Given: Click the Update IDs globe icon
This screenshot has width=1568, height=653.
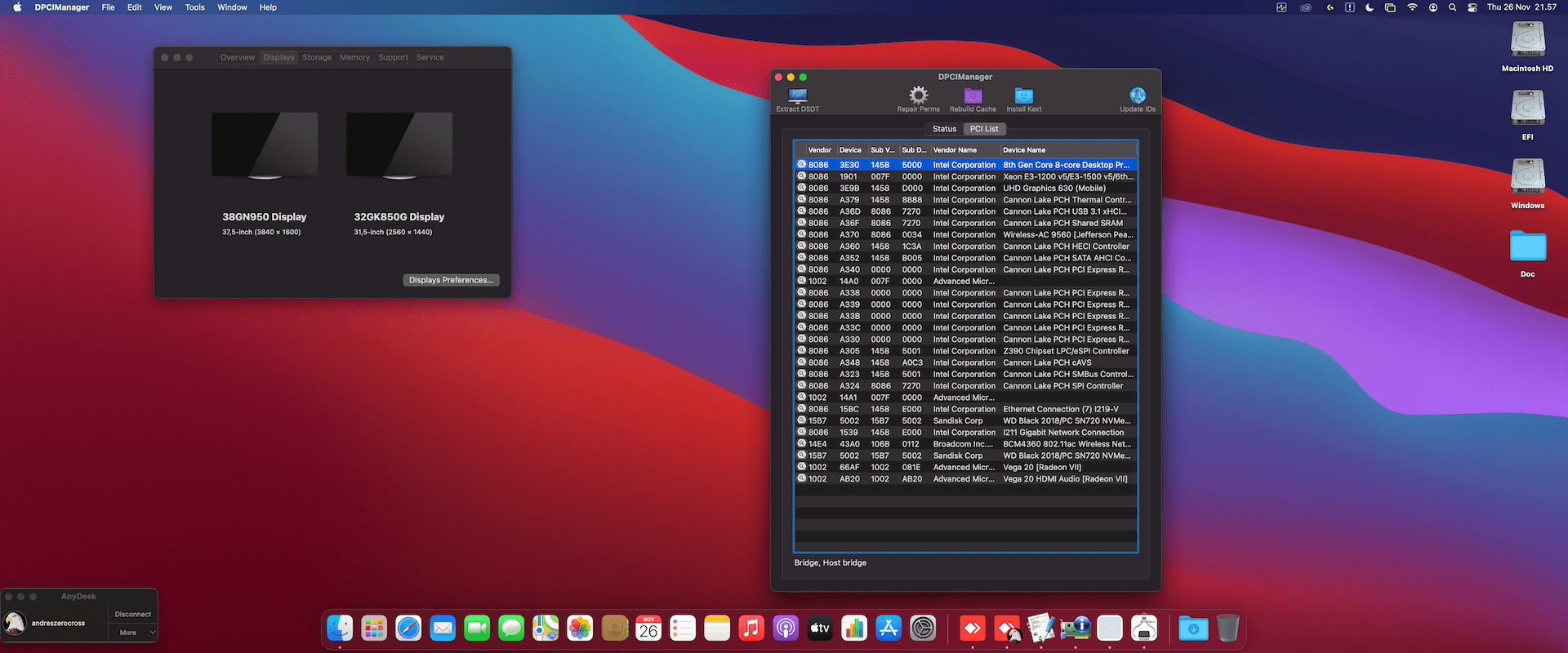Looking at the screenshot, I should [1137, 96].
